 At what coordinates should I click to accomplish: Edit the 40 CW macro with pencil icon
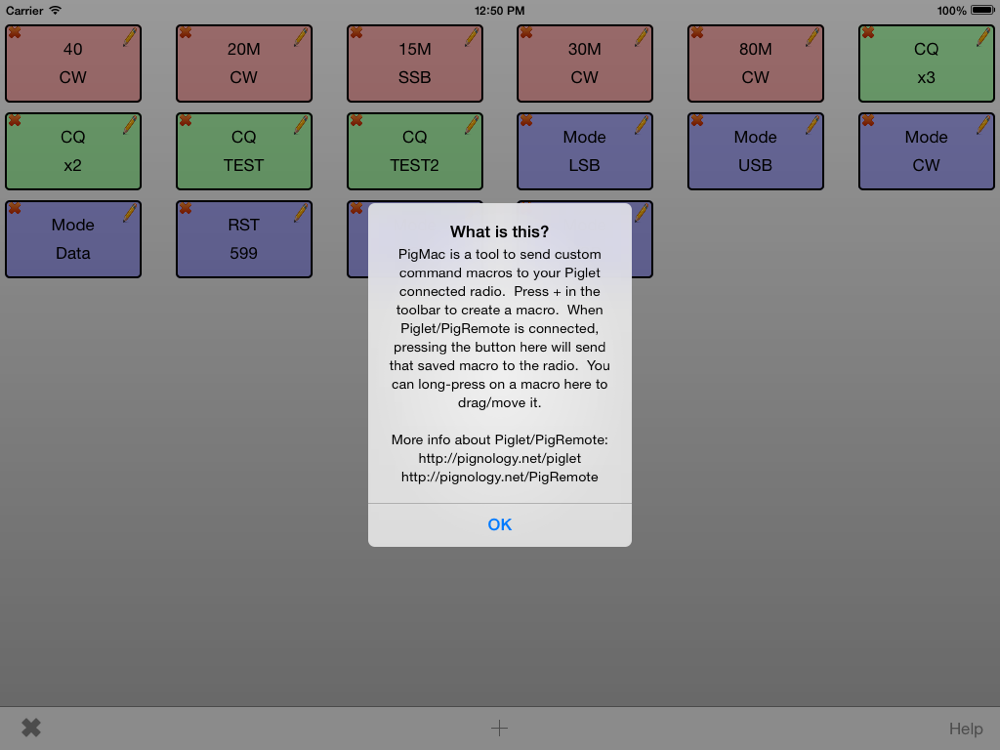(x=130, y=36)
